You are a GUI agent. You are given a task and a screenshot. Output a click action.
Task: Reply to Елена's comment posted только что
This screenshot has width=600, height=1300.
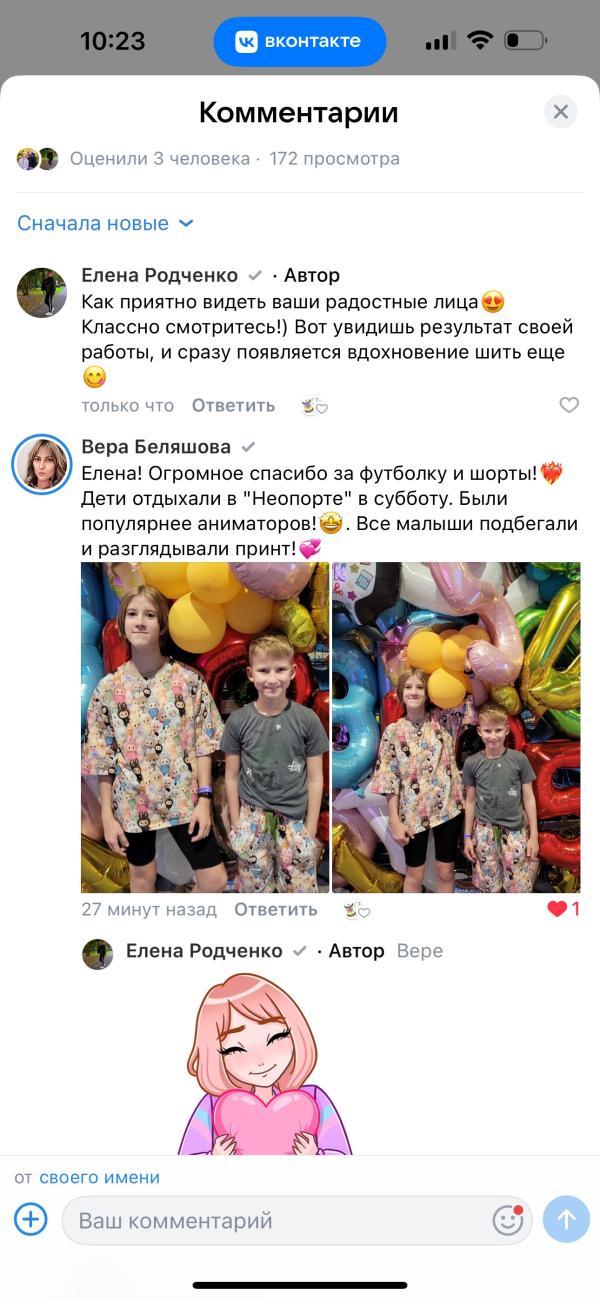(x=233, y=405)
